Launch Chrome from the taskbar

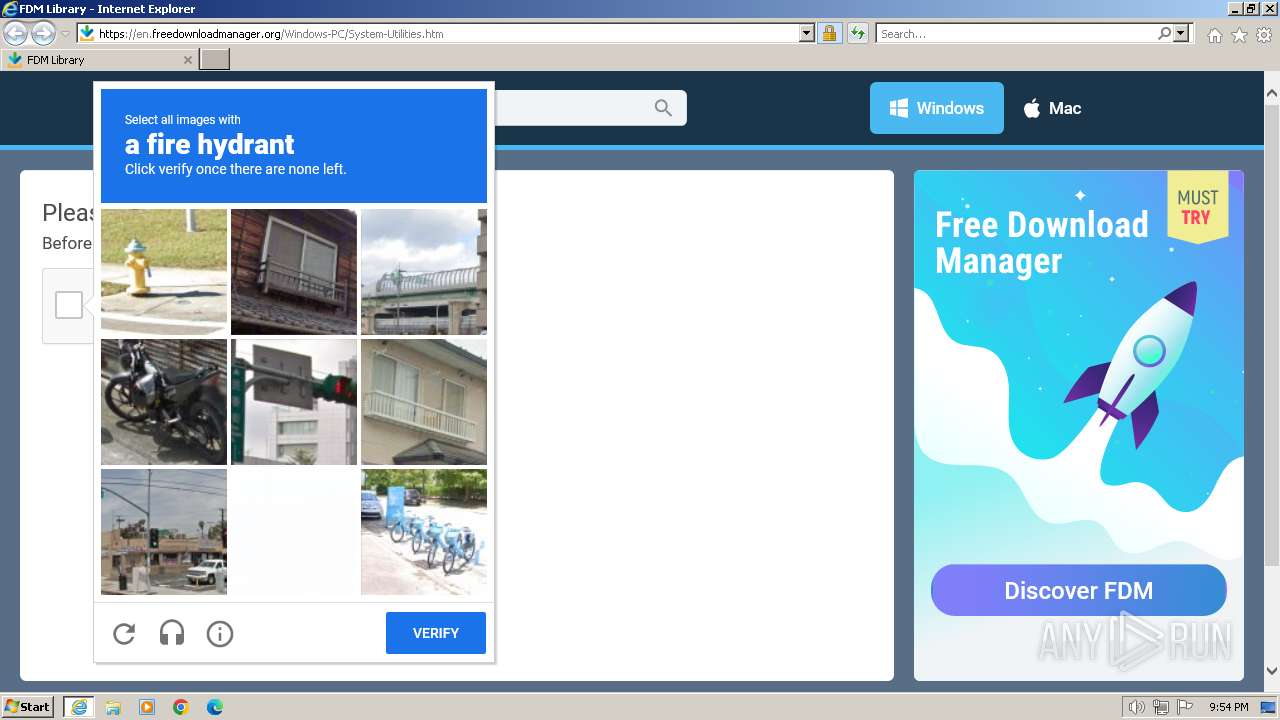click(181, 707)
